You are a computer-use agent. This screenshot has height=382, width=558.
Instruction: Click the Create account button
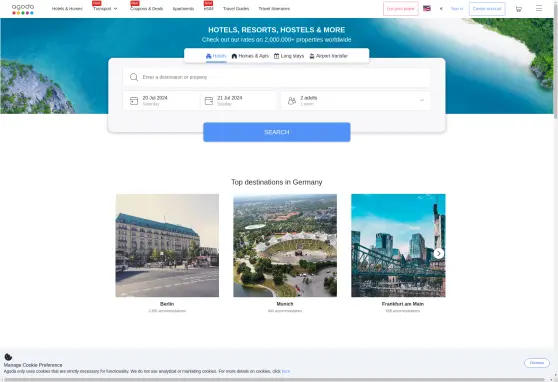[x=487, y=9]
